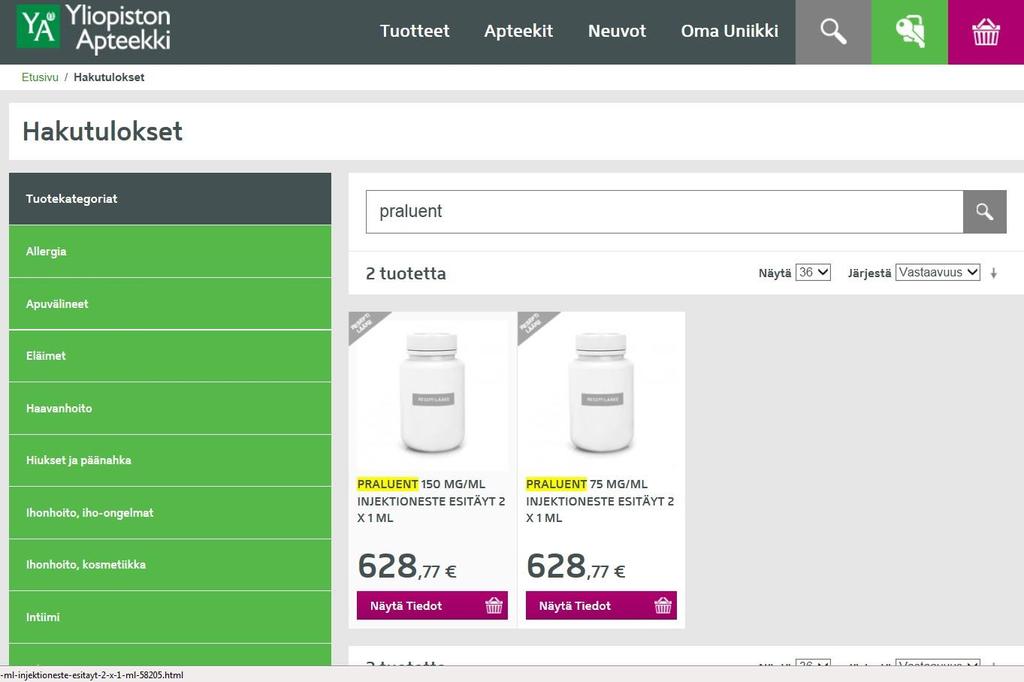The height and width of the screenshot is (682, 1024).
Task: Select the Eläimet category
Action: pyautogui.click(x=170, y=356)
